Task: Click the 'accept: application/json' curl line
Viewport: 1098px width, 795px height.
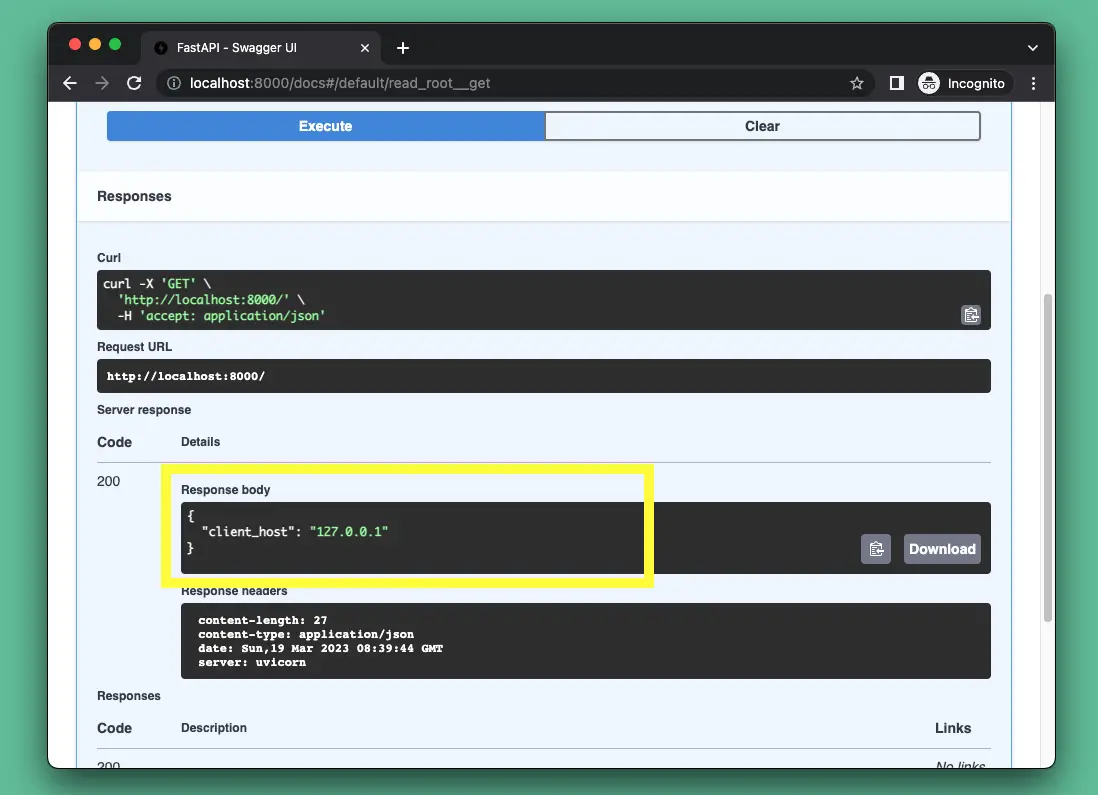Action: tap(221, 316)
